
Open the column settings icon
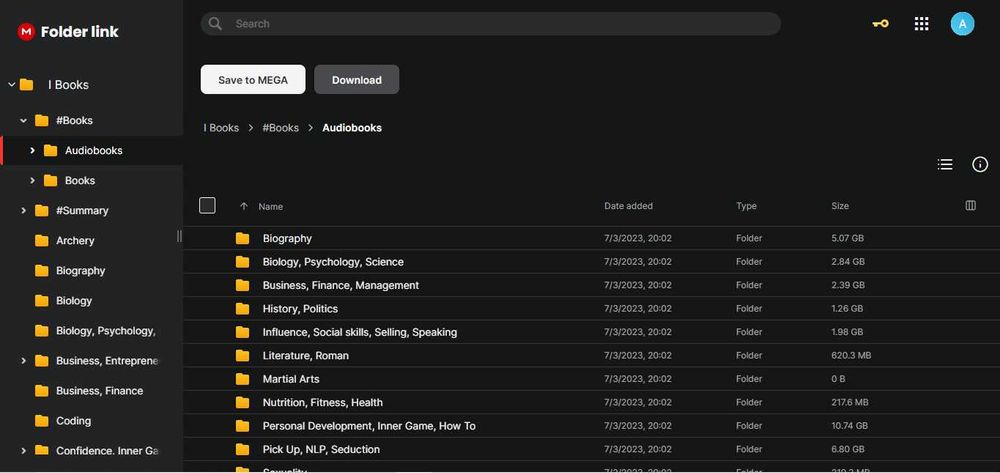point(970,206)
